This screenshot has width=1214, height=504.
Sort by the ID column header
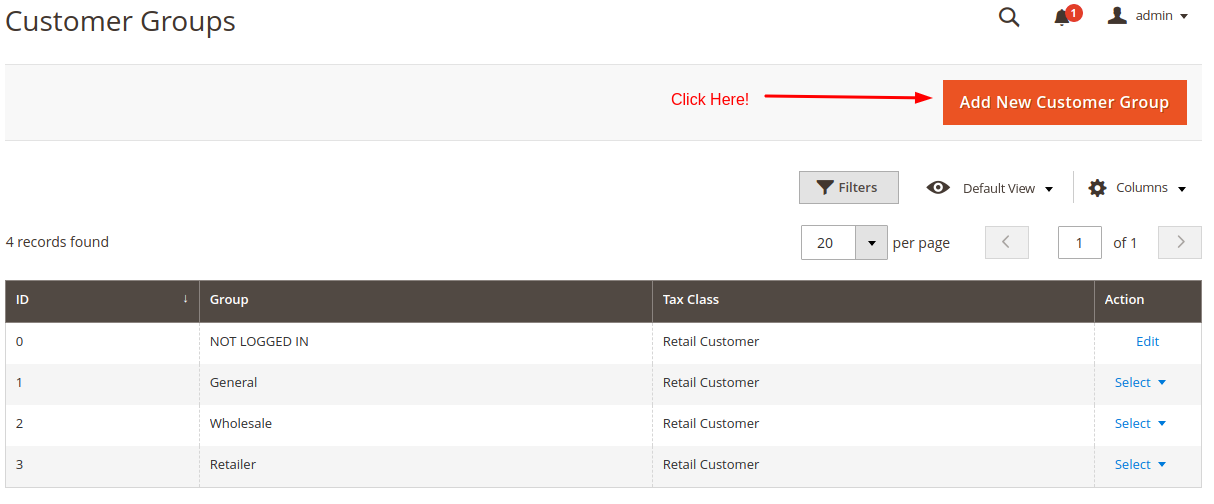click(102, 300)
